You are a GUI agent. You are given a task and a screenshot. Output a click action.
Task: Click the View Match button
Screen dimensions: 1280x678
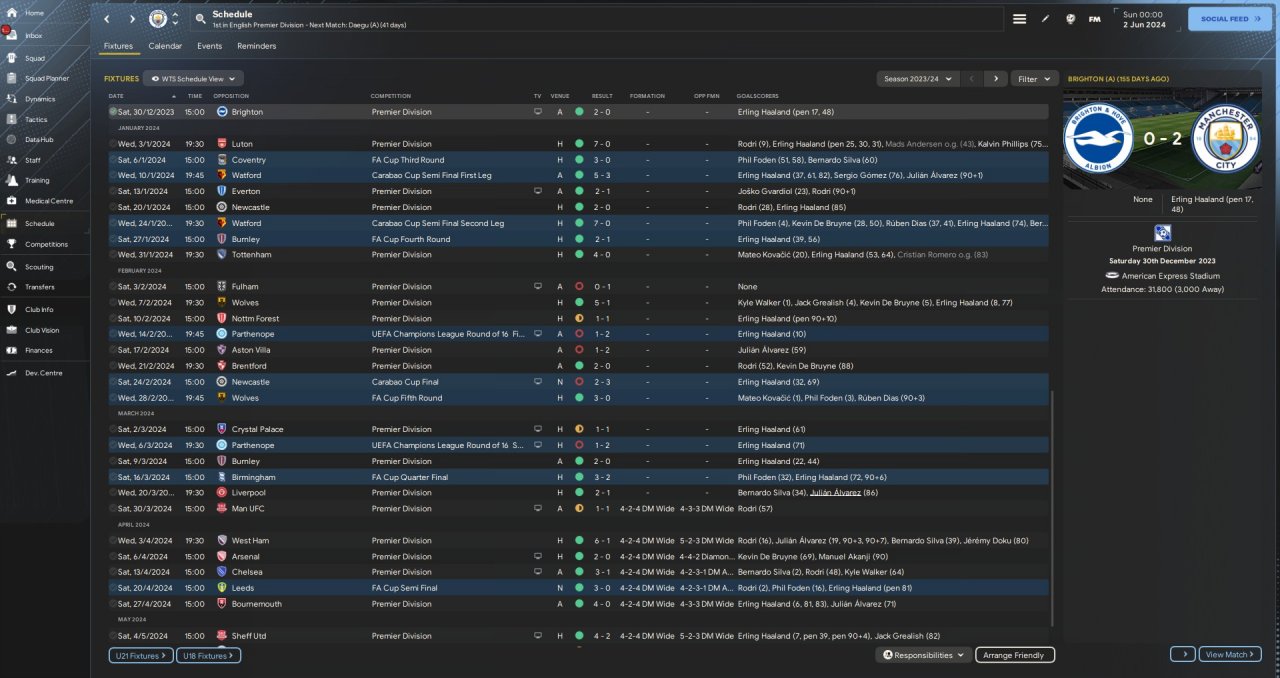coord(1229,654)
